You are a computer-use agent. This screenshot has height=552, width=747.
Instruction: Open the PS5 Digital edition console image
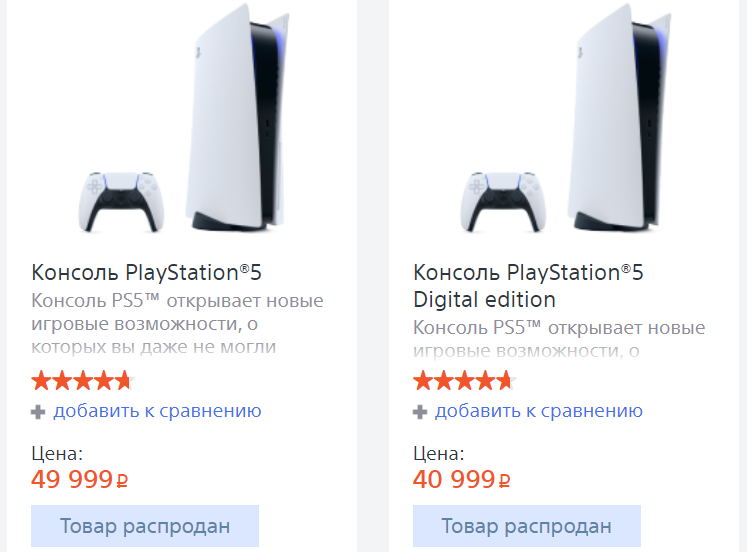tap(620, 115)
